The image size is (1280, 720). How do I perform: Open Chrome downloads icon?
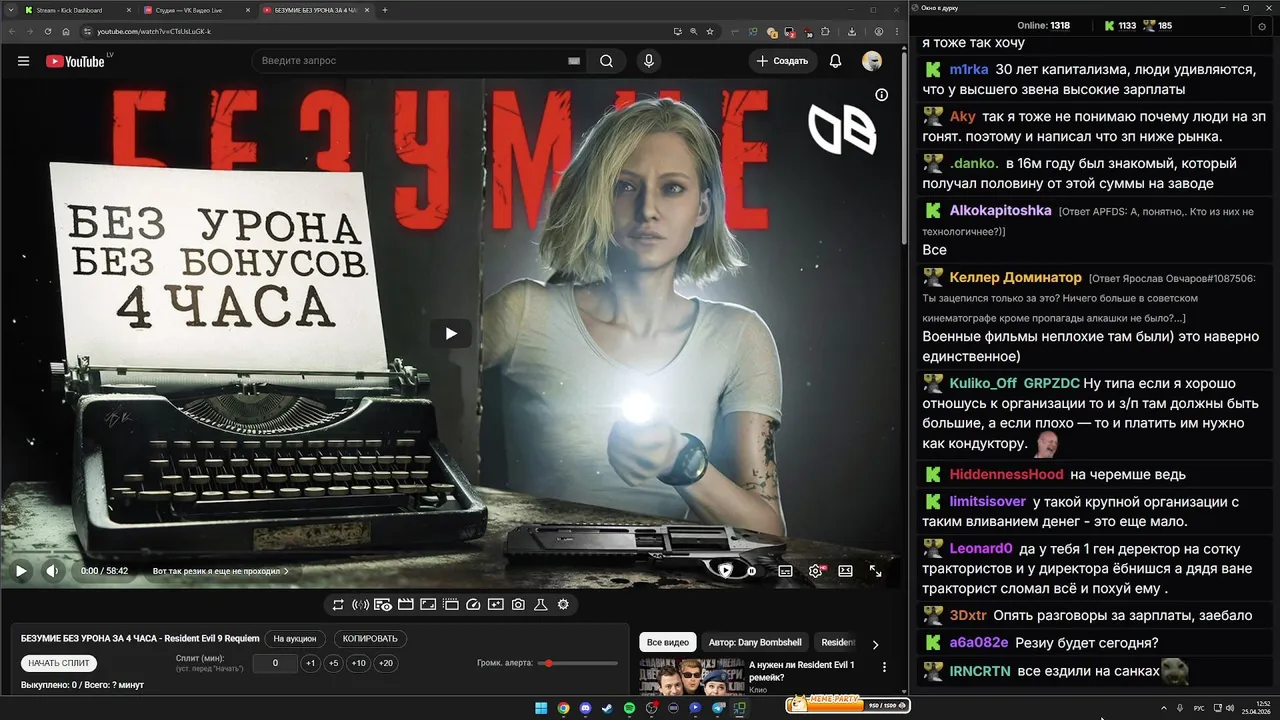click(852, 31)
